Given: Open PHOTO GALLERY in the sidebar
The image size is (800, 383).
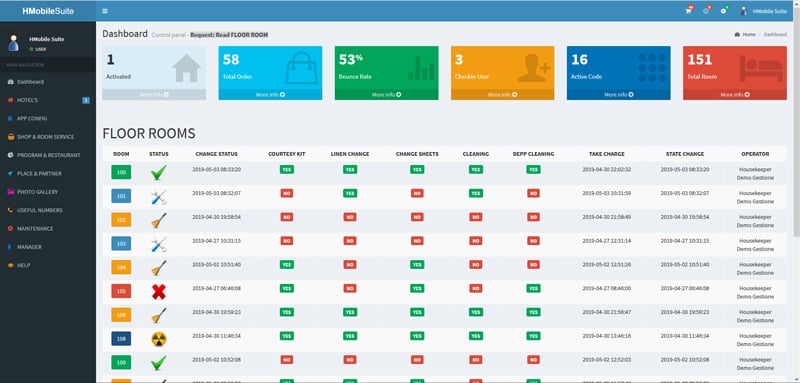Looking at the screenshot, I should point(47,192).
